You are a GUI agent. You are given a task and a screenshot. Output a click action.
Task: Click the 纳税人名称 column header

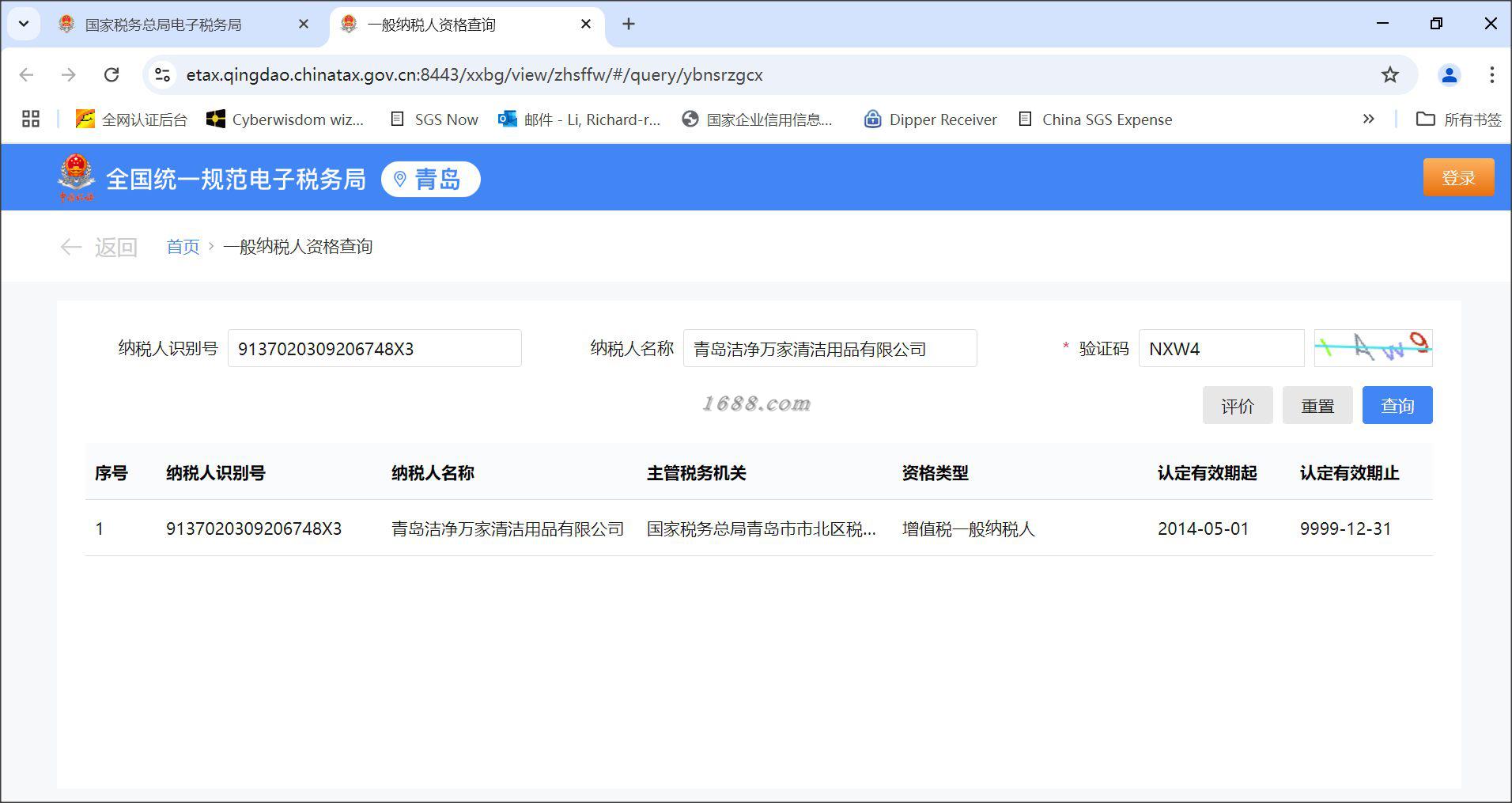(433, 473)
